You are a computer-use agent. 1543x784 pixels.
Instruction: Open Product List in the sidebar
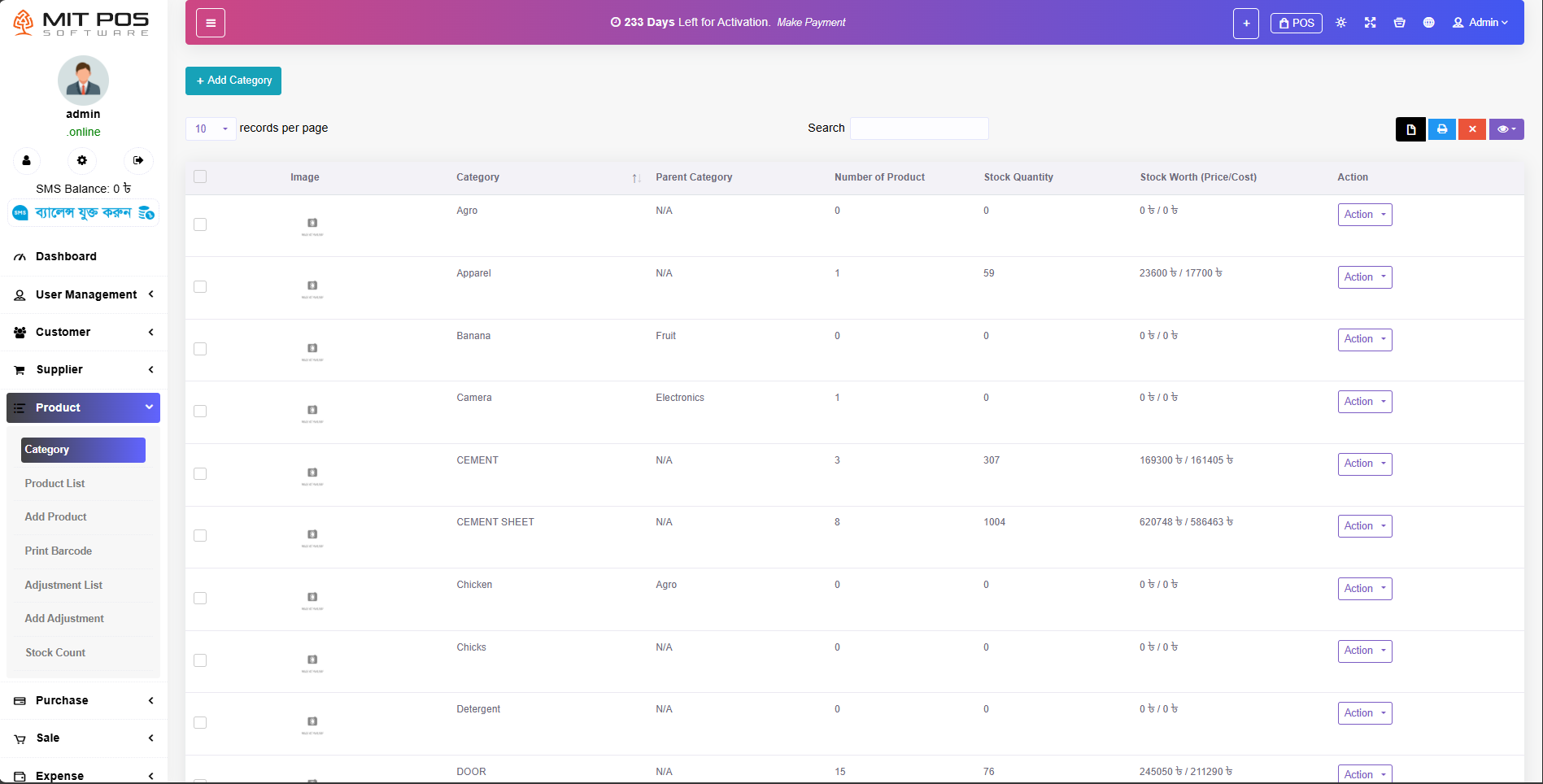tap(54, 483)
